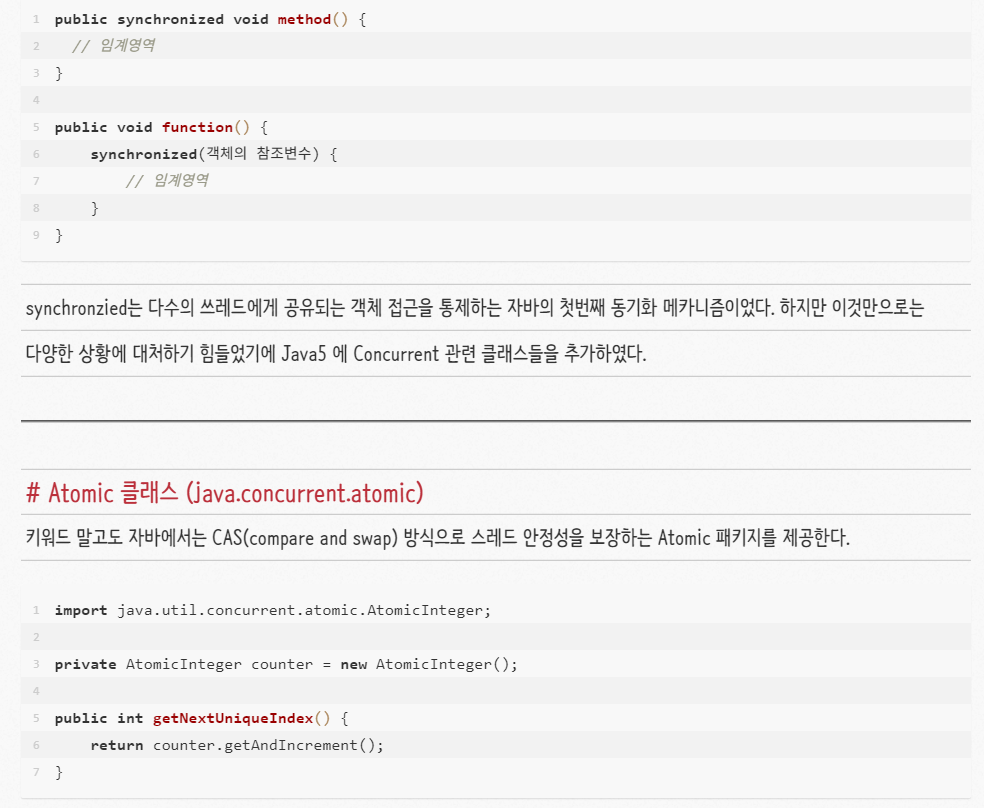Click the sentence starting '키워드 말고도 자바에서는 CAS'
The width and height of the screenshot is (984, 808).
click(437, 538)
